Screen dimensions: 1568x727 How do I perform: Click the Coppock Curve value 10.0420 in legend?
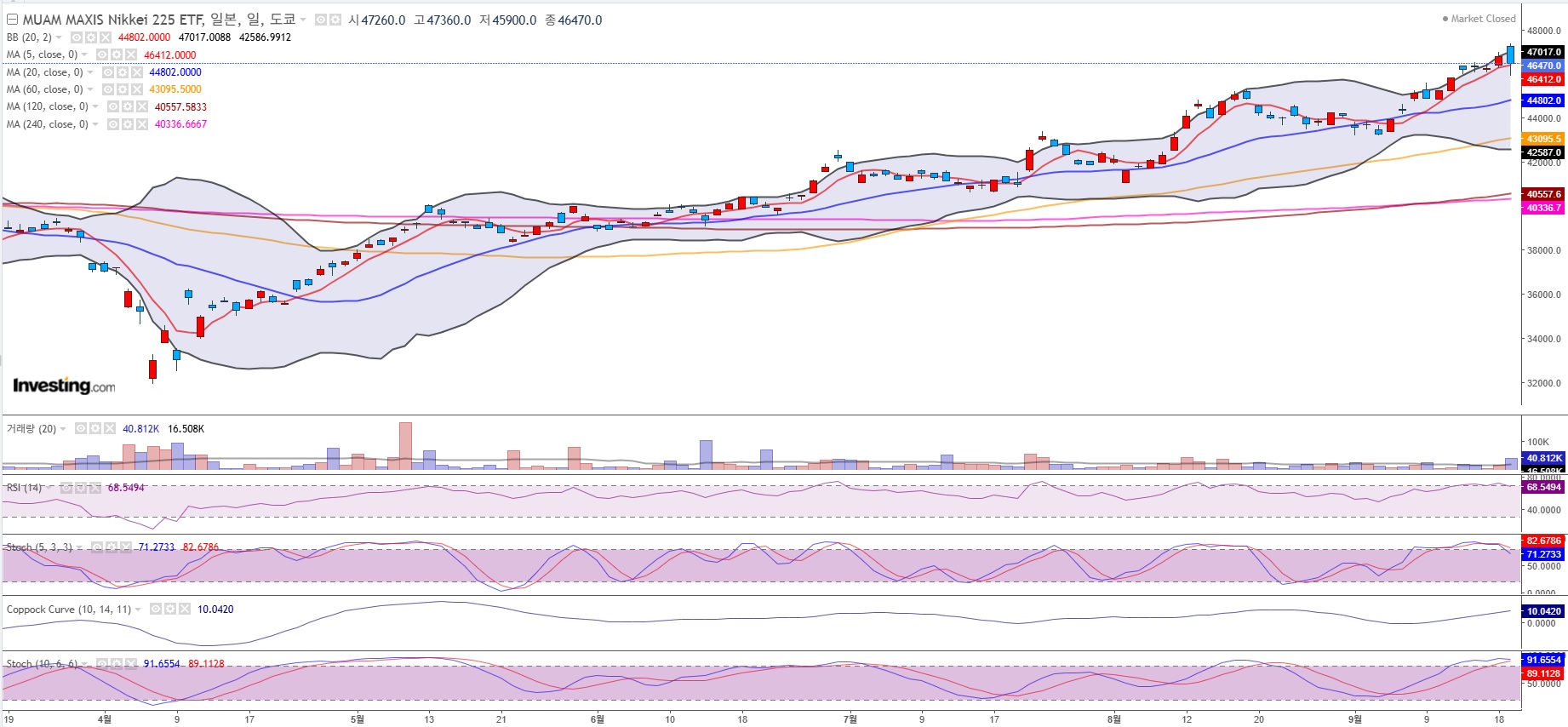215,610
